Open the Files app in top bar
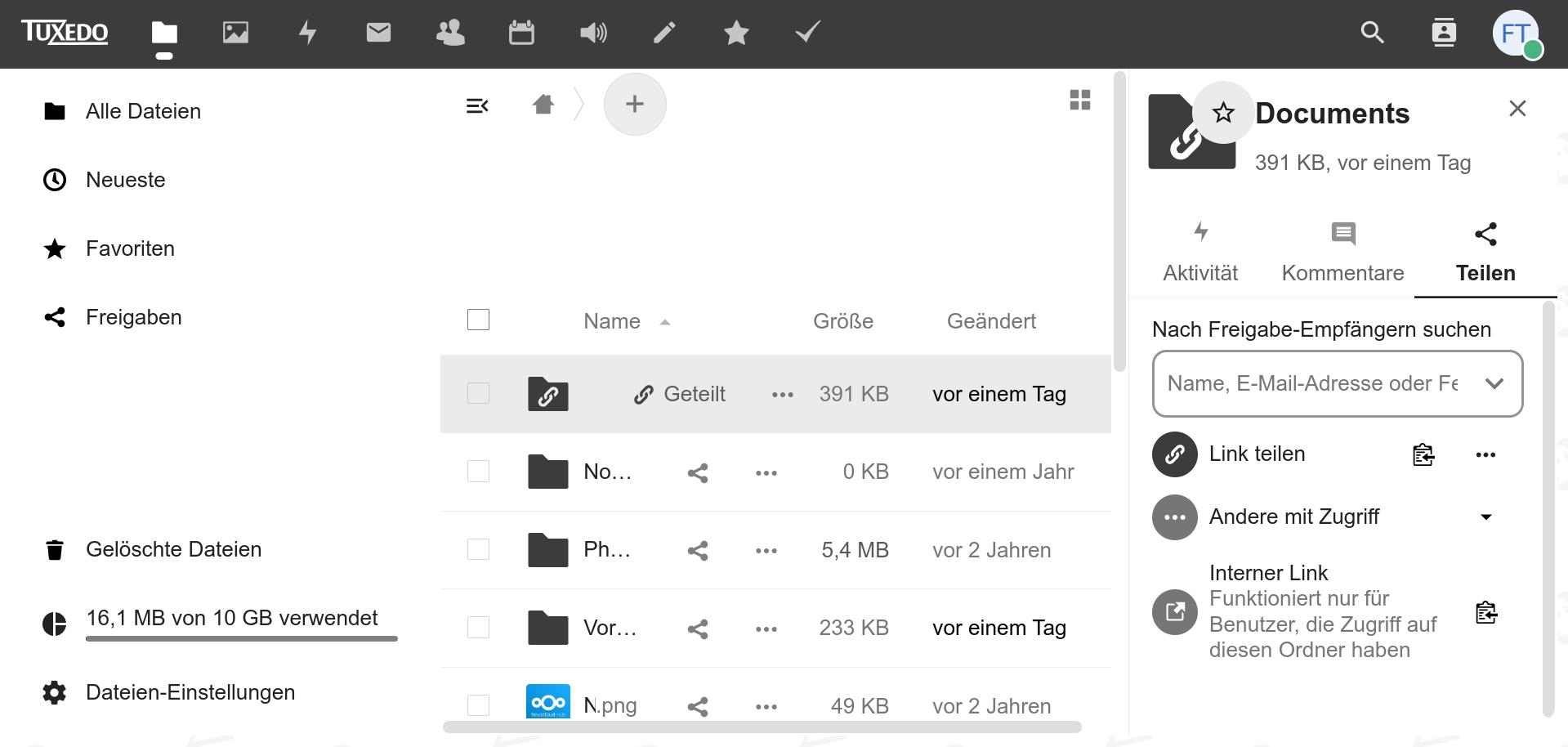The height and width of the screenshot is (747, 1568). [164, 33]
